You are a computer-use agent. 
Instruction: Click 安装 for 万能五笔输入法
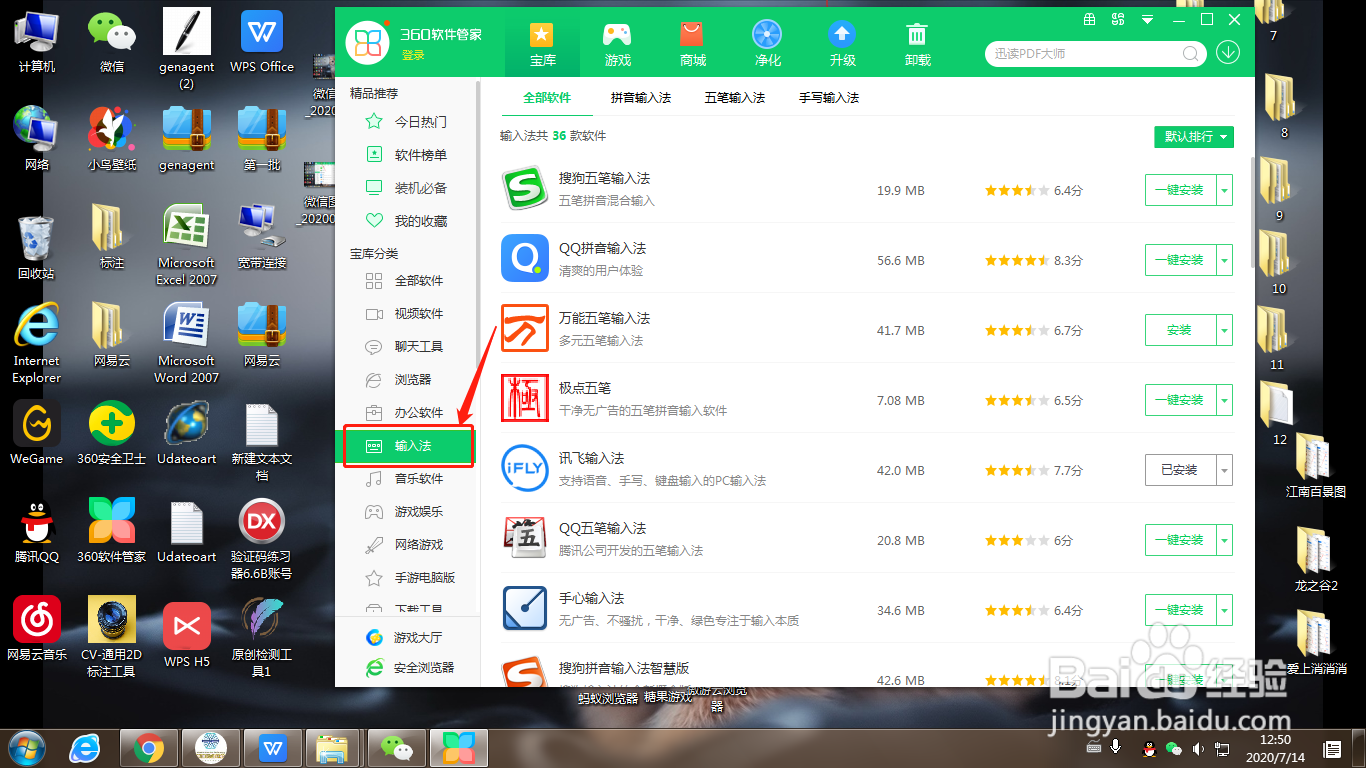pyautogui.click(x=1180, y=330)
